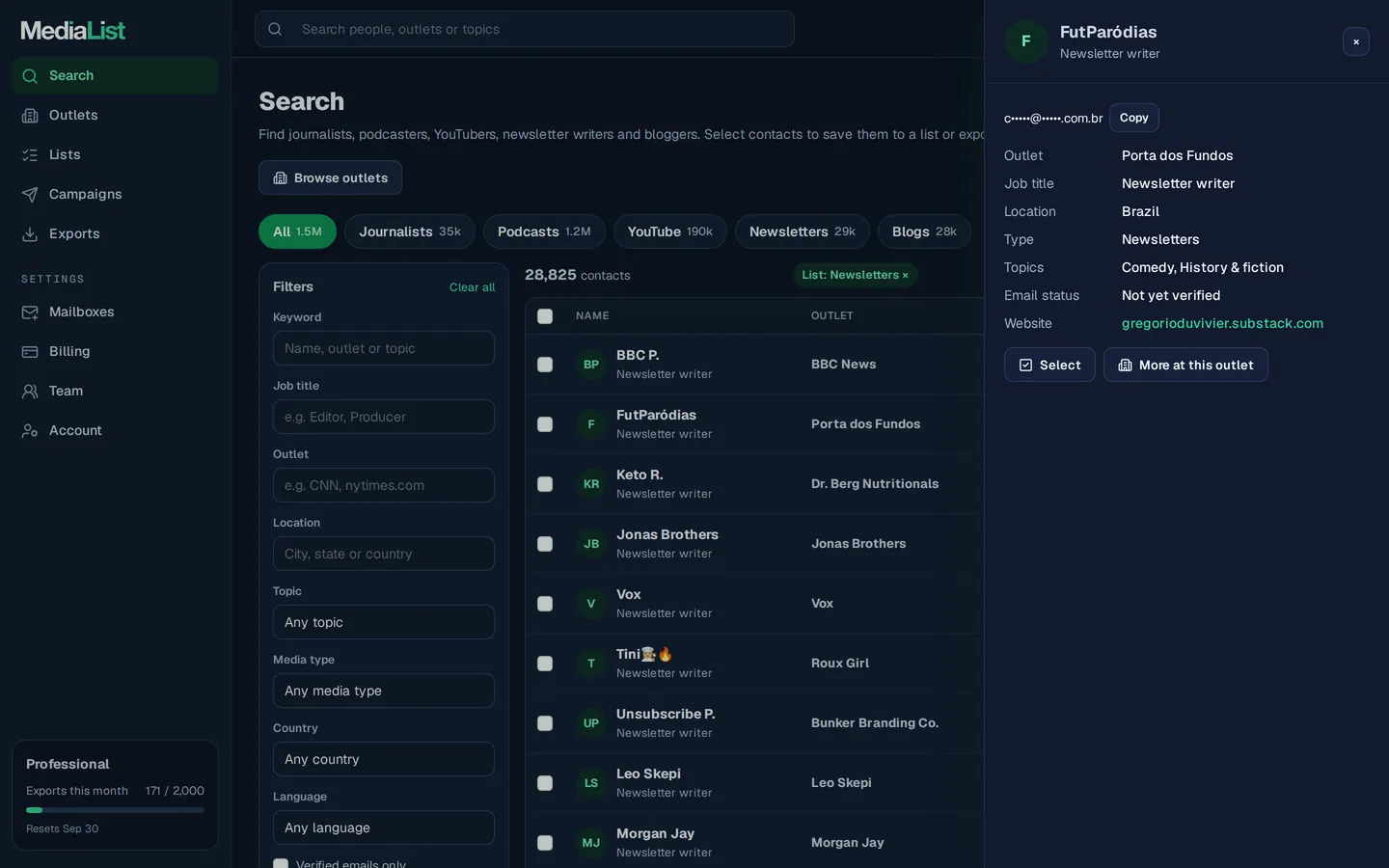Click the exports usage progress bar

pos(115,810)
